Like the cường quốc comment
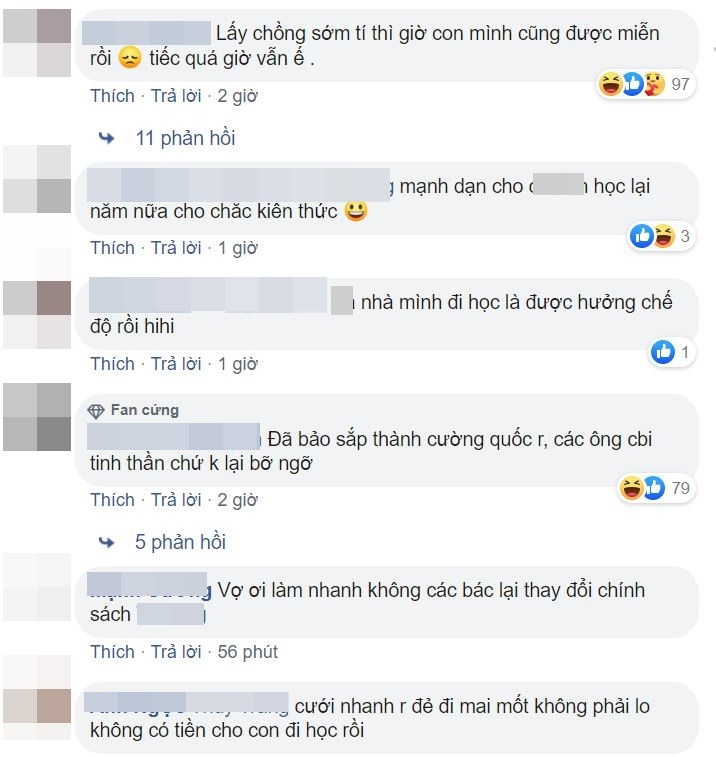 [x=112, y=500]
